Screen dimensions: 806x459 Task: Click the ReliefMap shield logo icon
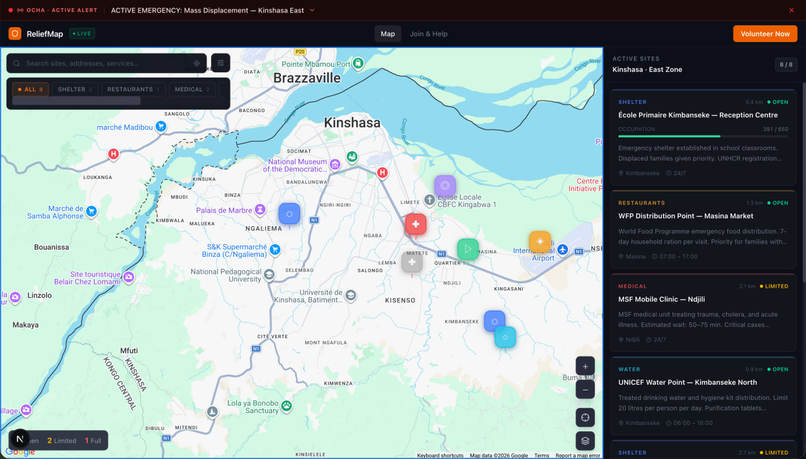tap(15, 33)
